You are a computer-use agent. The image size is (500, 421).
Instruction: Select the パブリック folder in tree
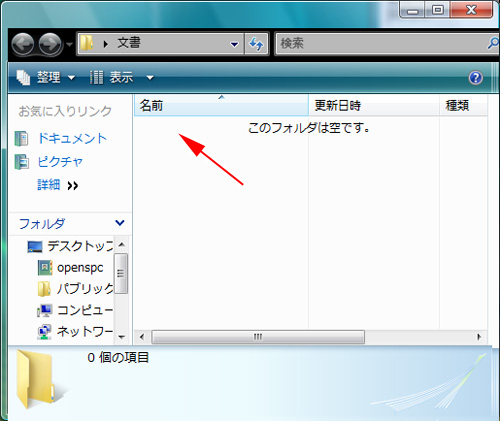[85, 289]
